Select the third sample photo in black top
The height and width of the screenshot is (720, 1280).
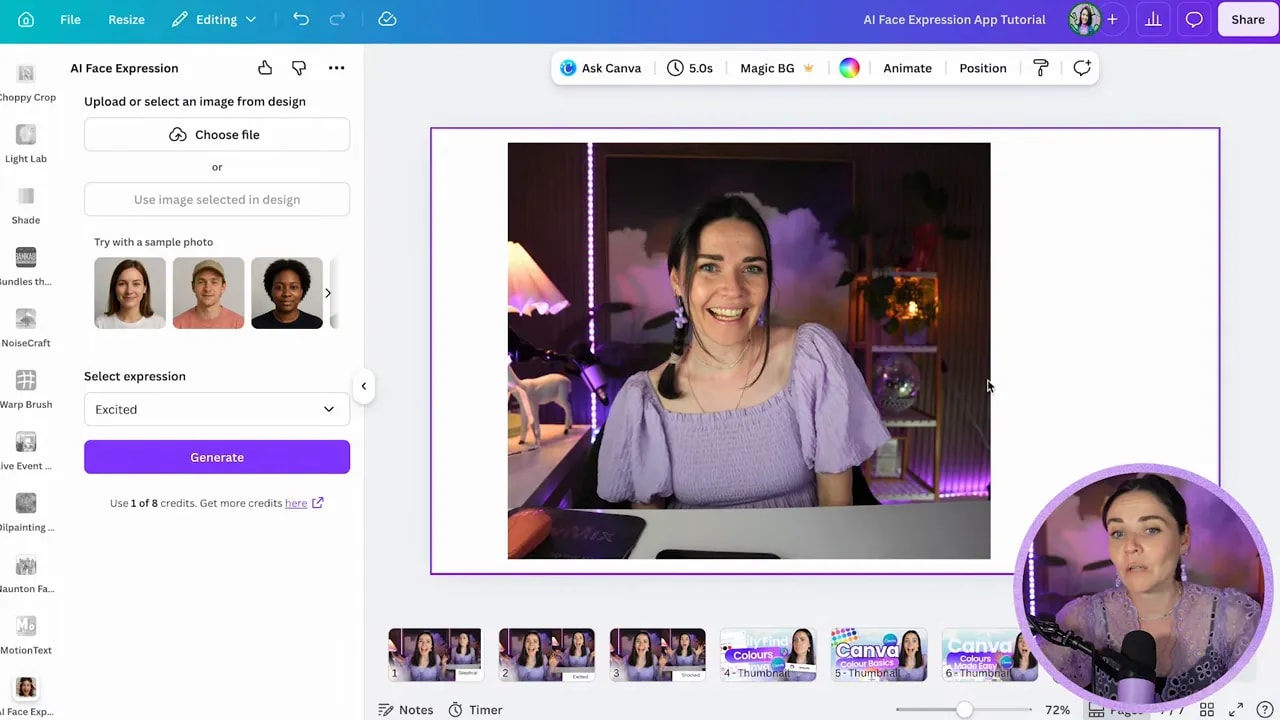click(287, 293)
